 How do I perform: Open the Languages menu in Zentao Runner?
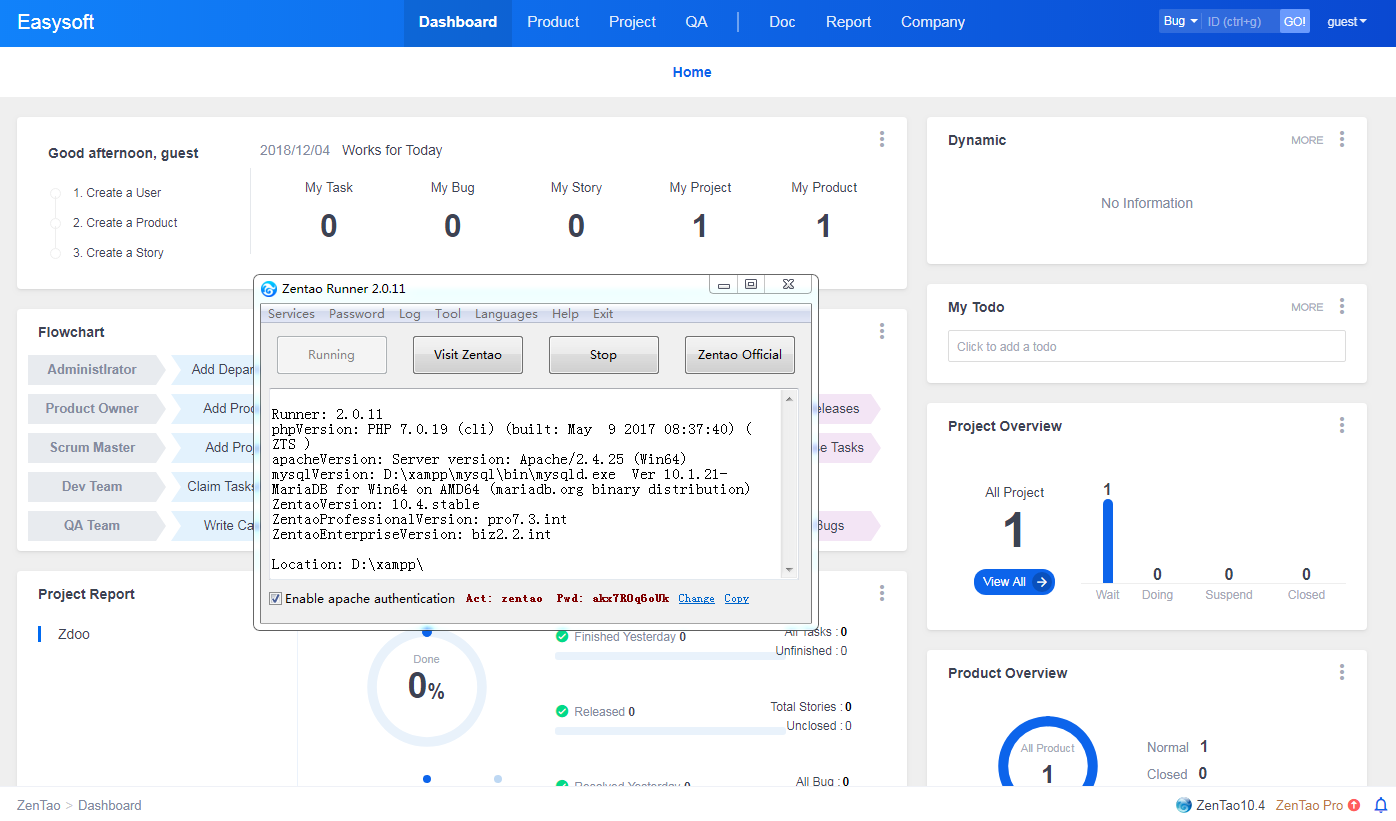506,314
